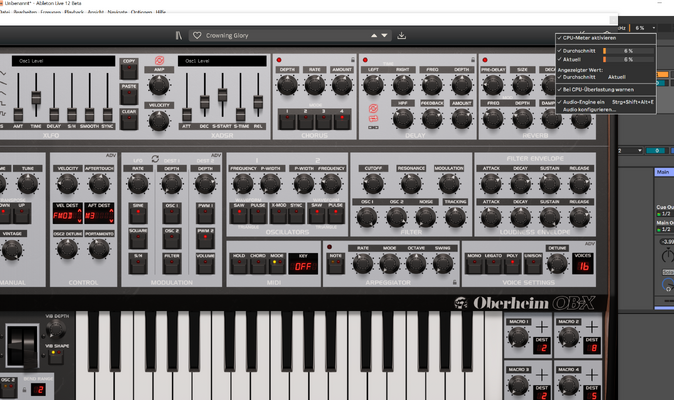Click the red link icon above AMP knob

pyautogui.click(x=159, y=61)
